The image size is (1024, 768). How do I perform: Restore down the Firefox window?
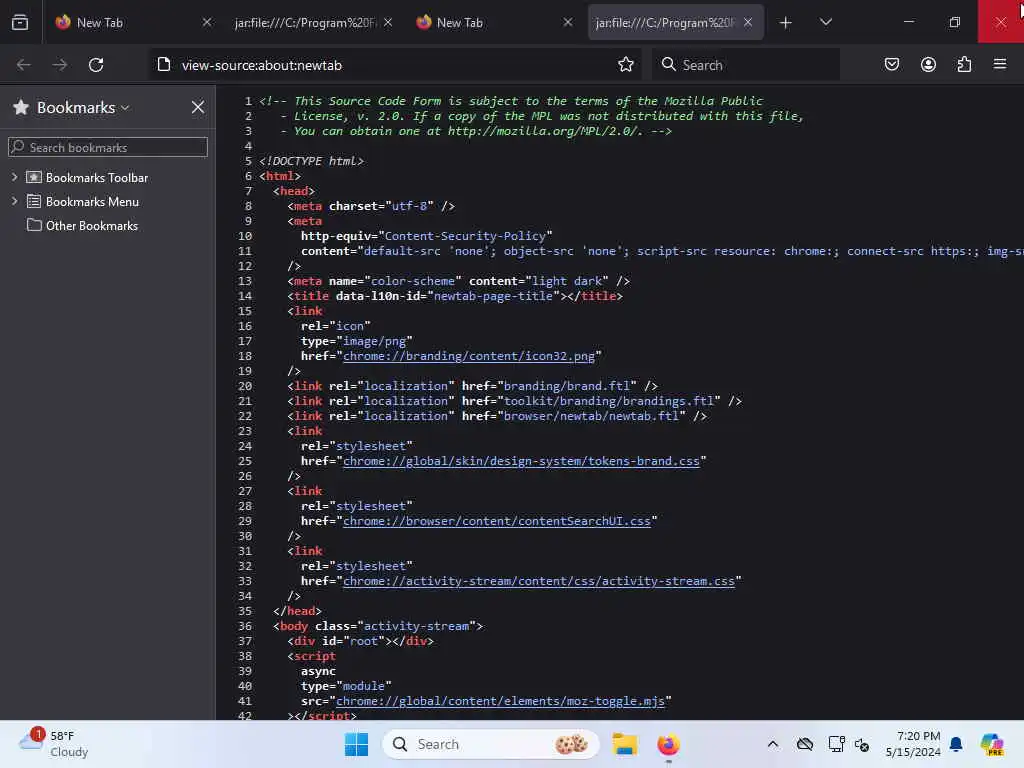click(955, 22)
